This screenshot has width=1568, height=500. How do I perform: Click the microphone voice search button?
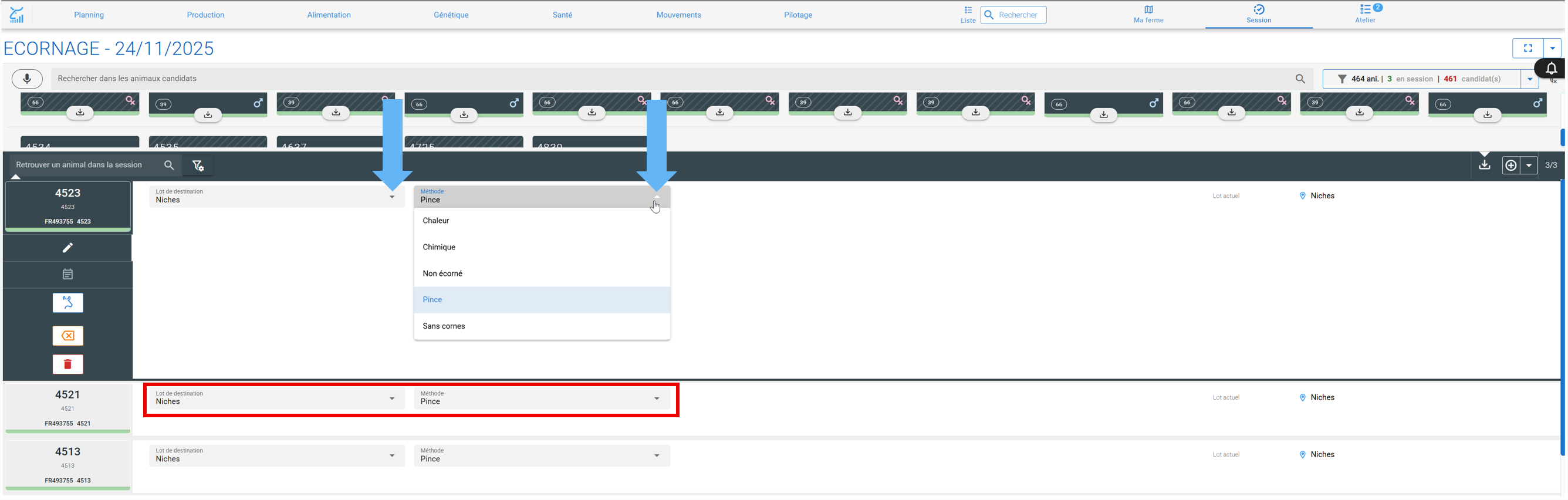tap(27, 79)
